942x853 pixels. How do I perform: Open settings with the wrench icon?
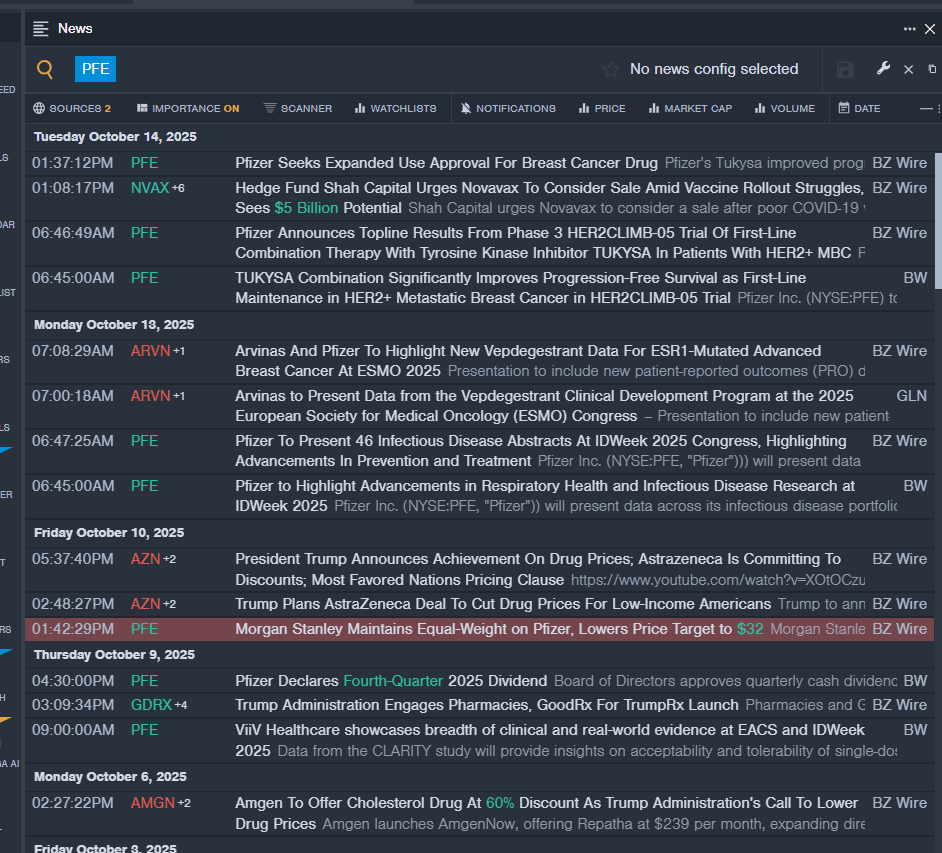(x=883, y=68)
